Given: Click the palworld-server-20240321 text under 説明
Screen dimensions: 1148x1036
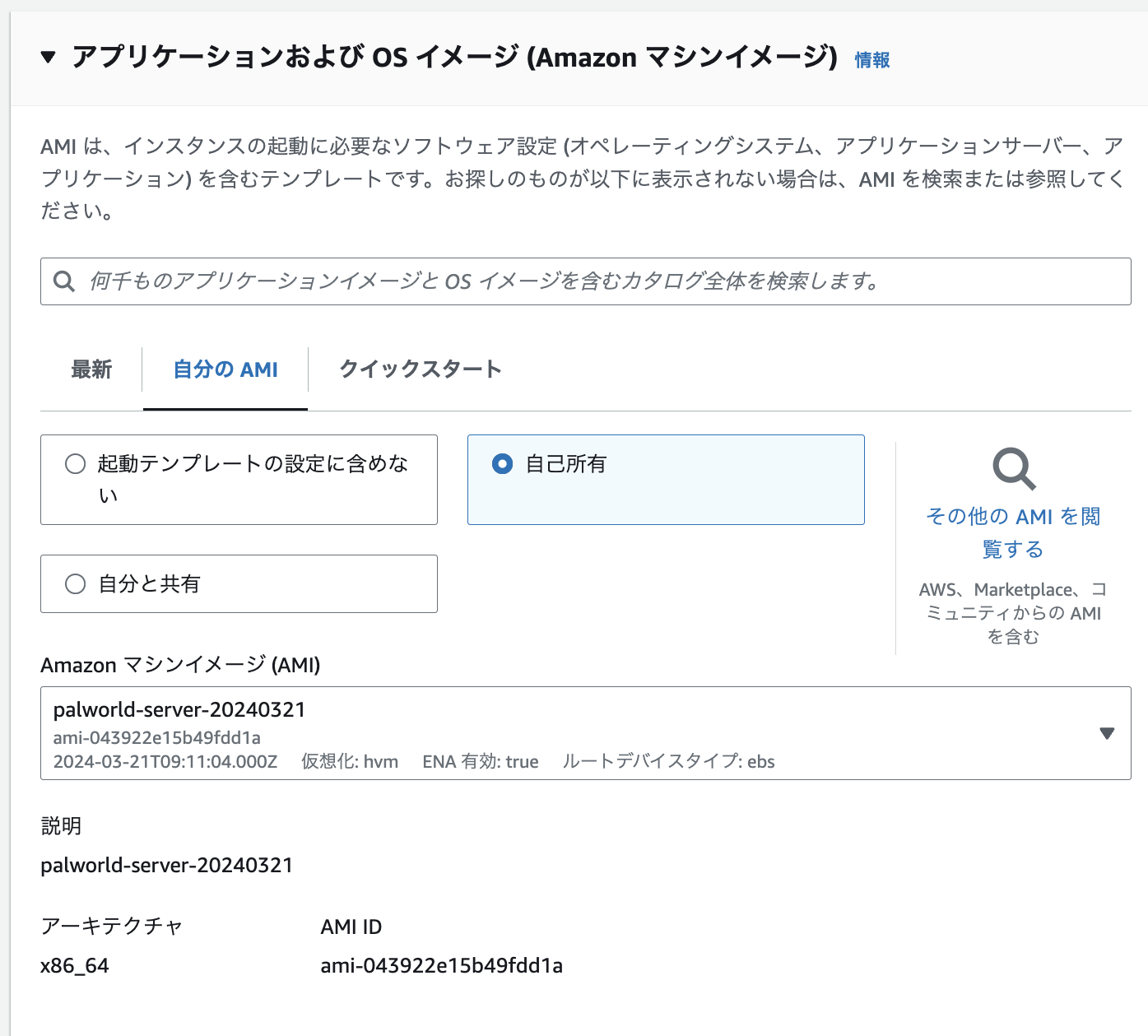Looking at the screenshot, I should (167, 866).
